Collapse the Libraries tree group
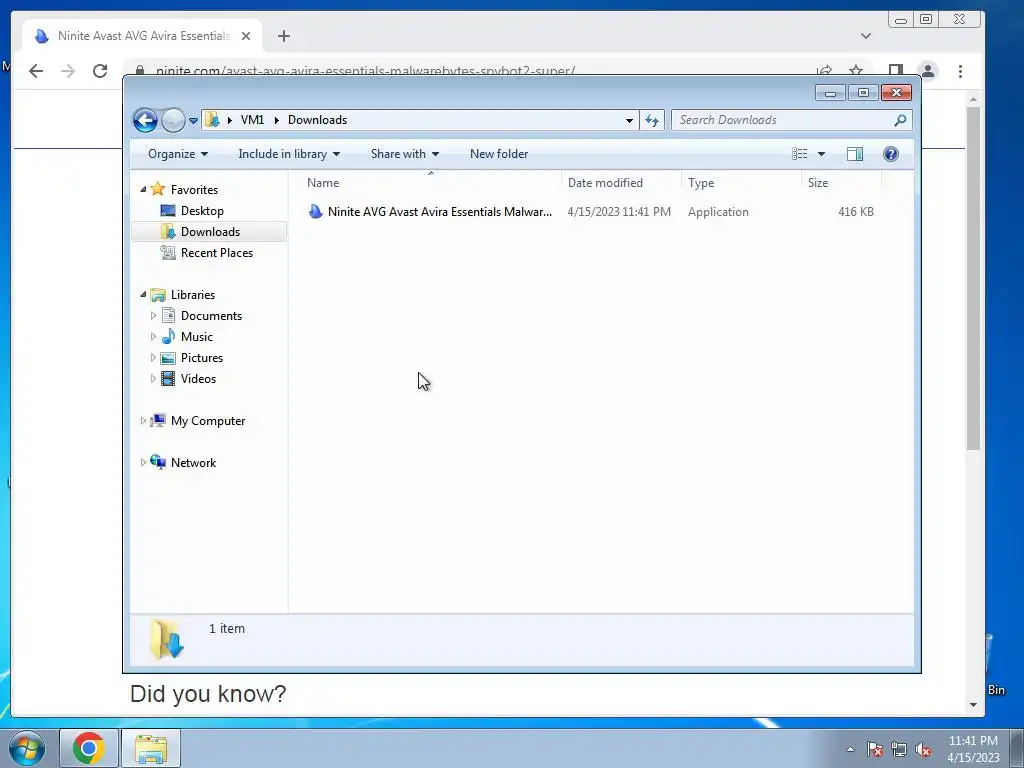Image resolution: width=1024 pixels, height=768 pixels. coord(143,295)
